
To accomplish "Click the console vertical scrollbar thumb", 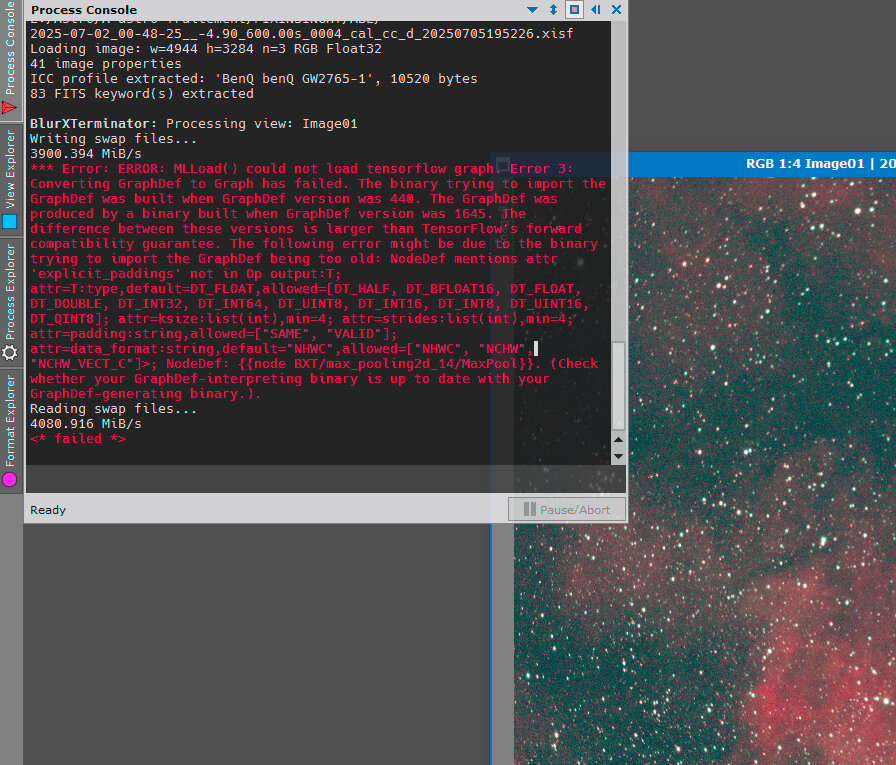I will pyautogui.click(x=618, y=386).
